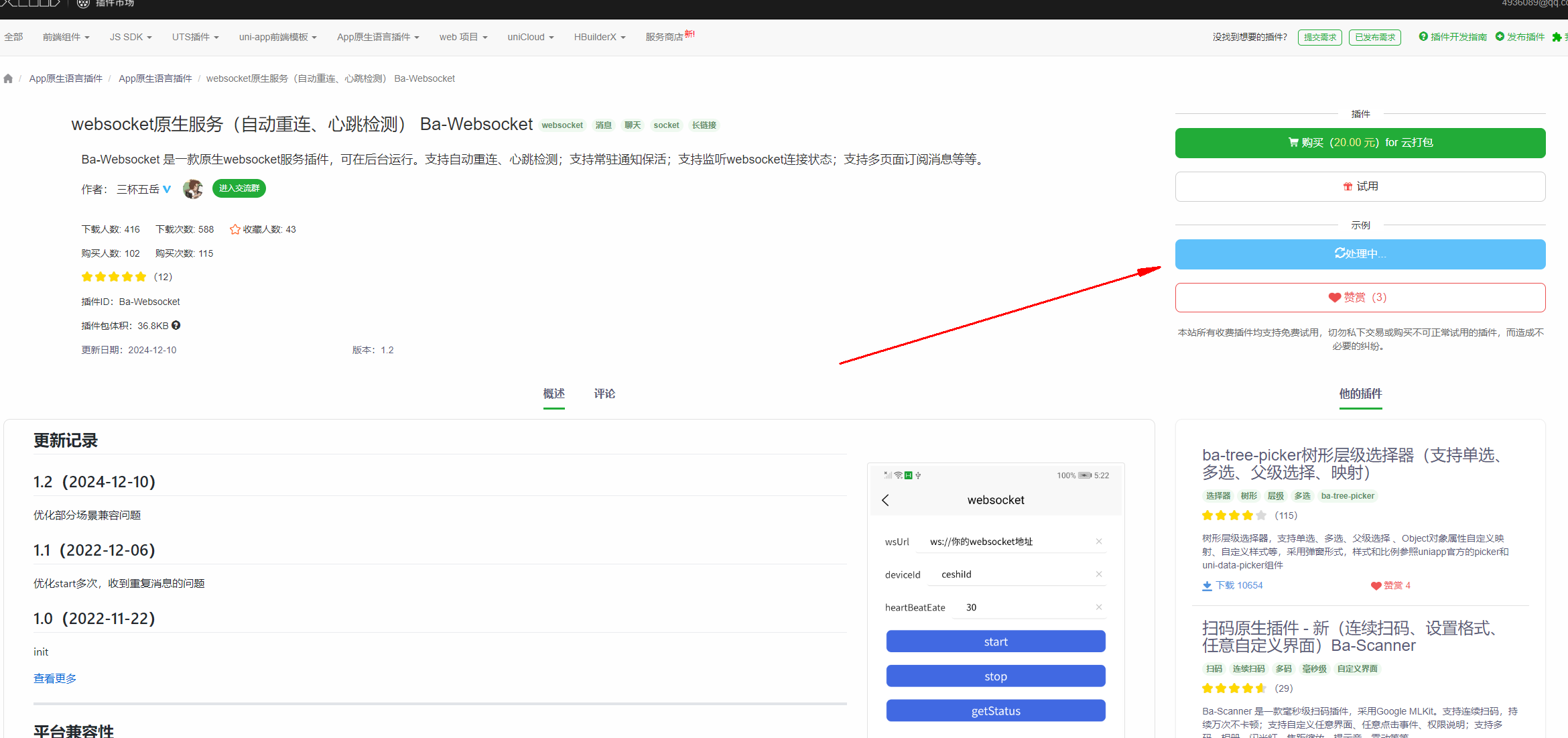Click the ba-tree-picker 赞赏 heart

[1376, 586]
